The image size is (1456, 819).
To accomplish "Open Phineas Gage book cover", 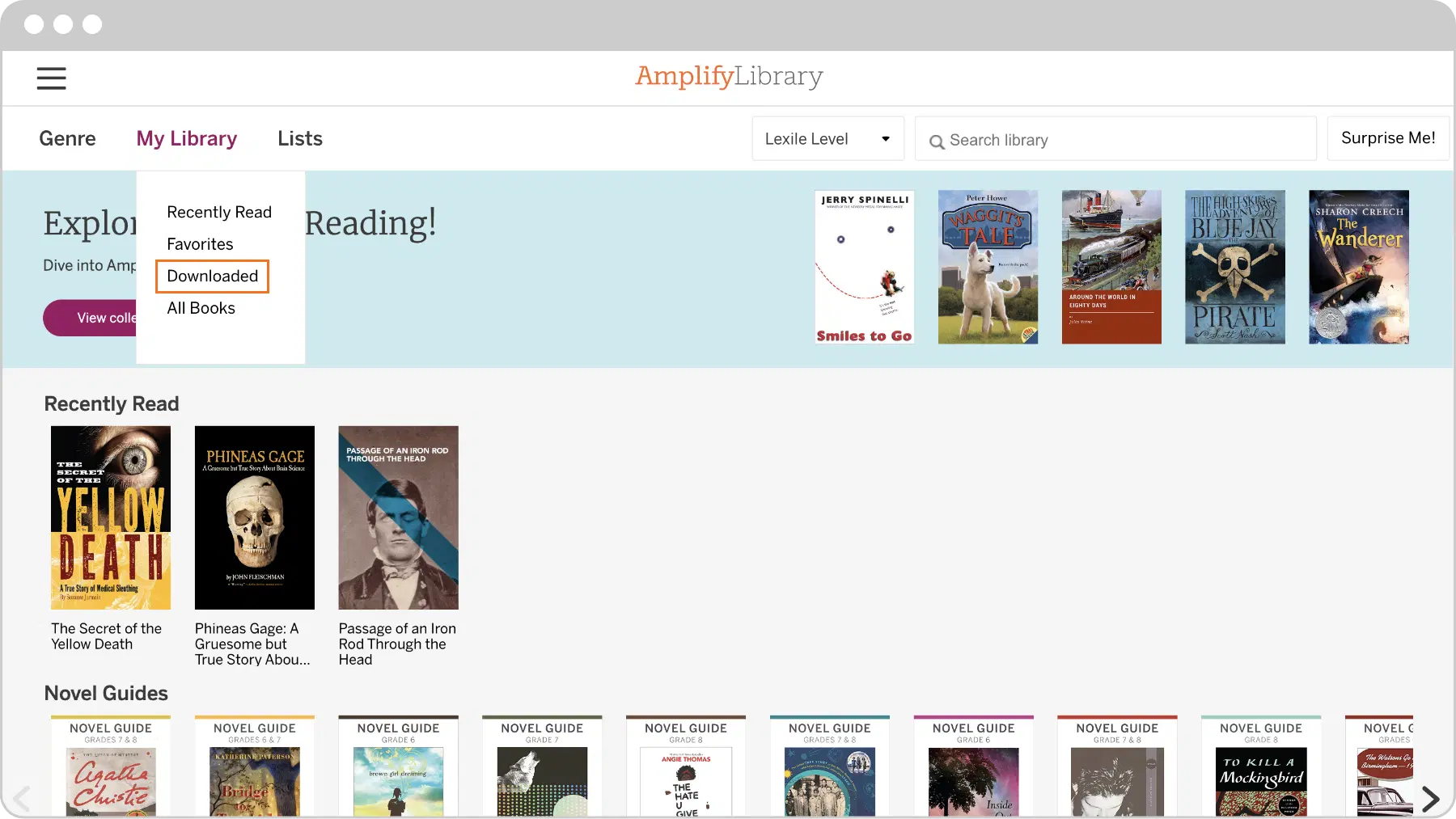I will (255, 517).
